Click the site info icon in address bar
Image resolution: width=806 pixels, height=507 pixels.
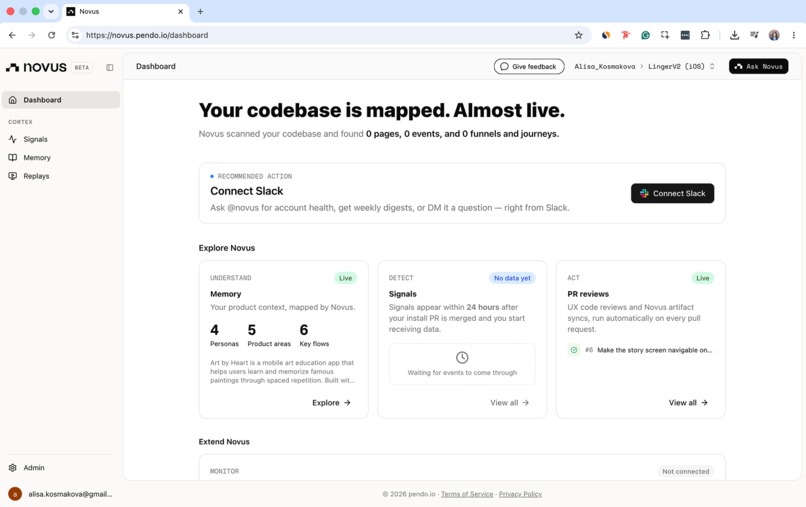75,35
